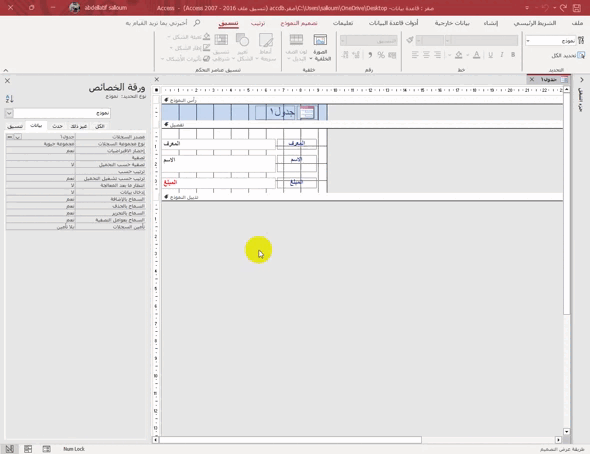Select the red المبلغ text box

tap(219, 182)
